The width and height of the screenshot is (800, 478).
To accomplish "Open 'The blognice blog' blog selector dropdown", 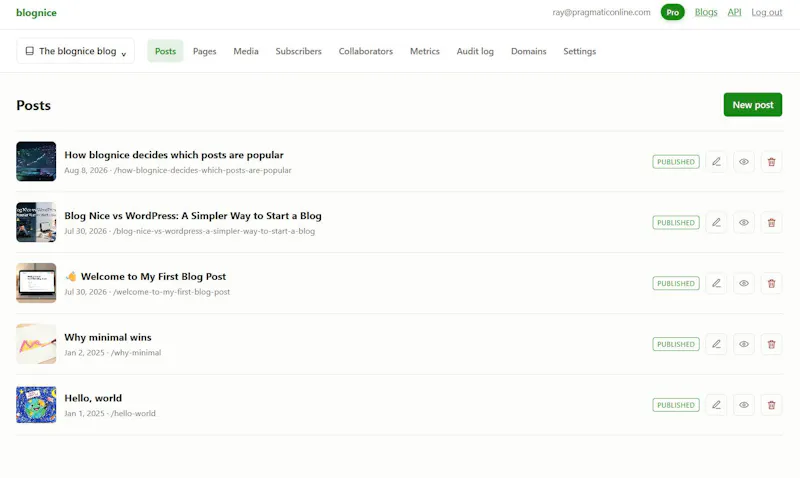I will coord(76,51).
